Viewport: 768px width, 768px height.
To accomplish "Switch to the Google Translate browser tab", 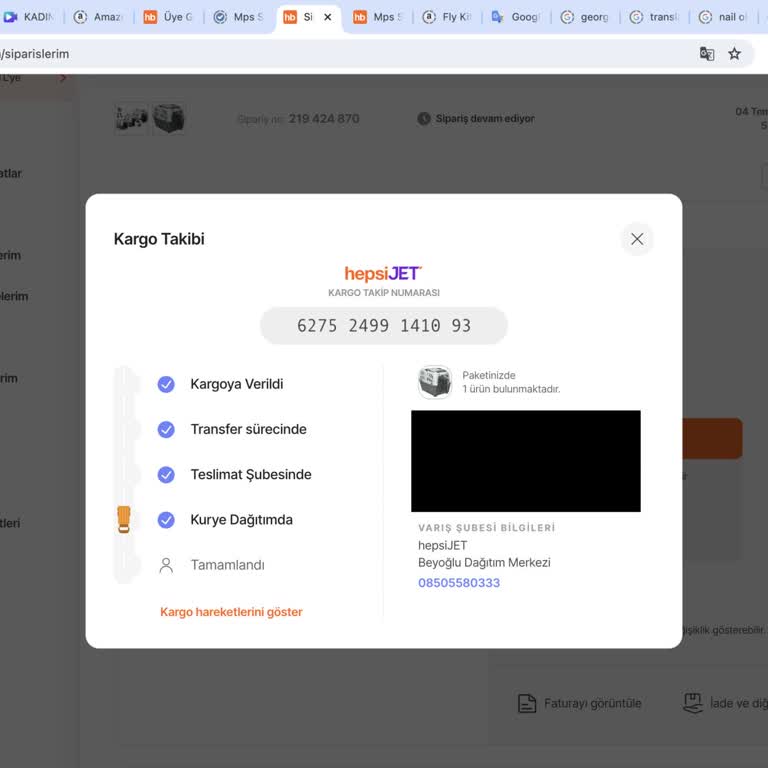I will click(517, 17).
